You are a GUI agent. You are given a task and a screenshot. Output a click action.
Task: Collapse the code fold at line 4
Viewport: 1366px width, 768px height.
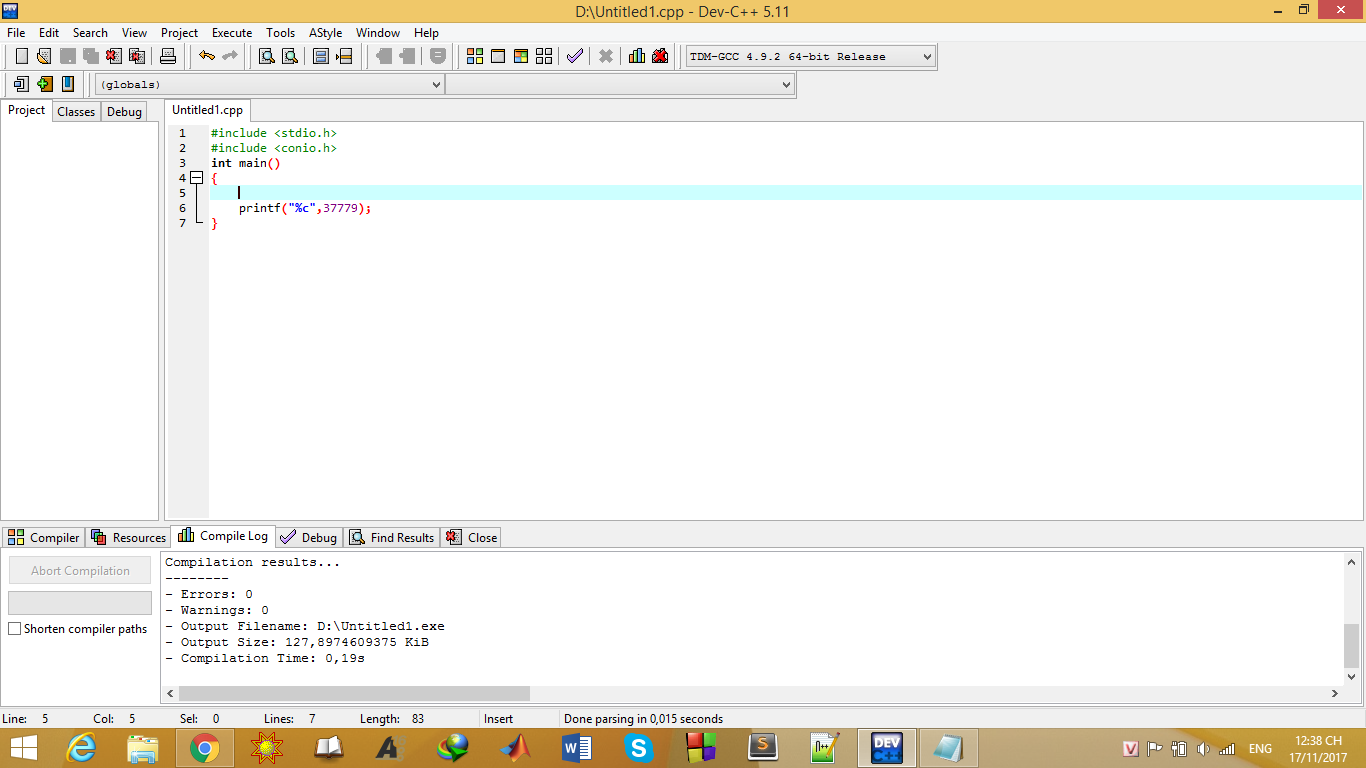(x=197, y=178)
